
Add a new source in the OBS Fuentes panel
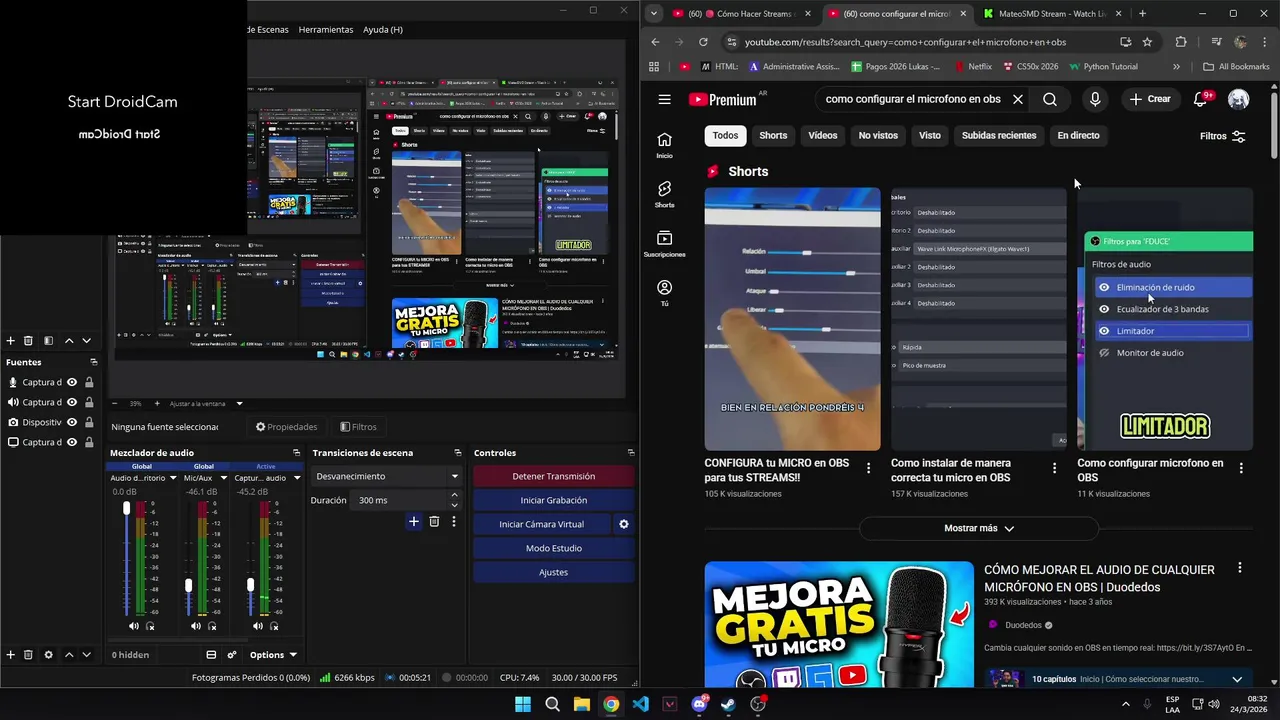(x=11, y=655)
